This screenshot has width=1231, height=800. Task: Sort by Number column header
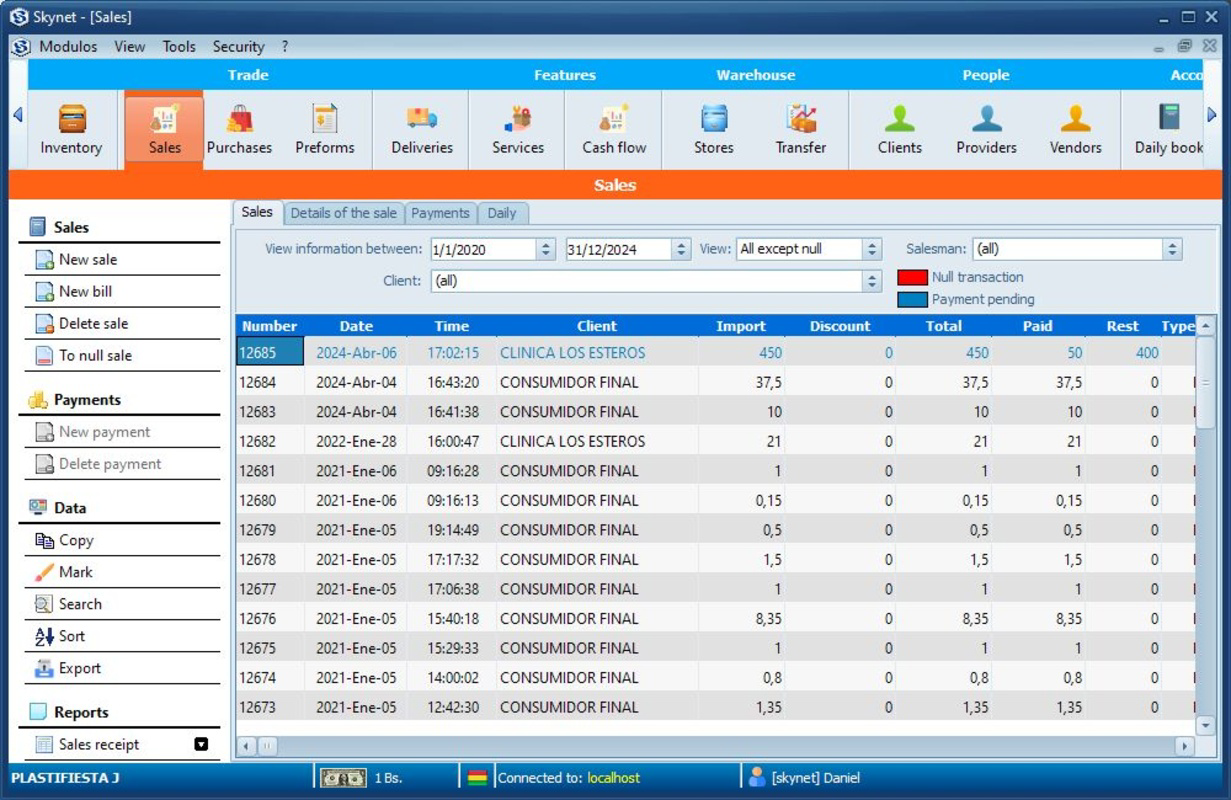point(270,326)
